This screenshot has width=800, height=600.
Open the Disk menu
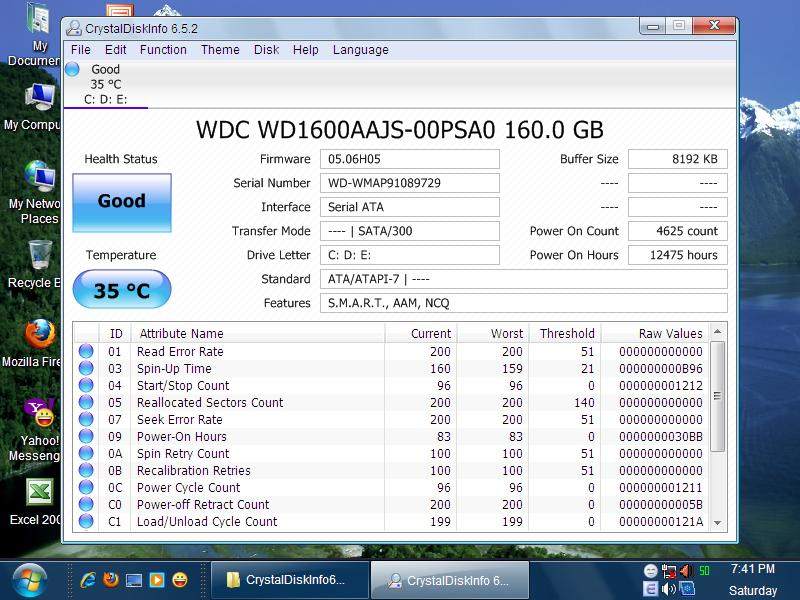coord(266,49)
